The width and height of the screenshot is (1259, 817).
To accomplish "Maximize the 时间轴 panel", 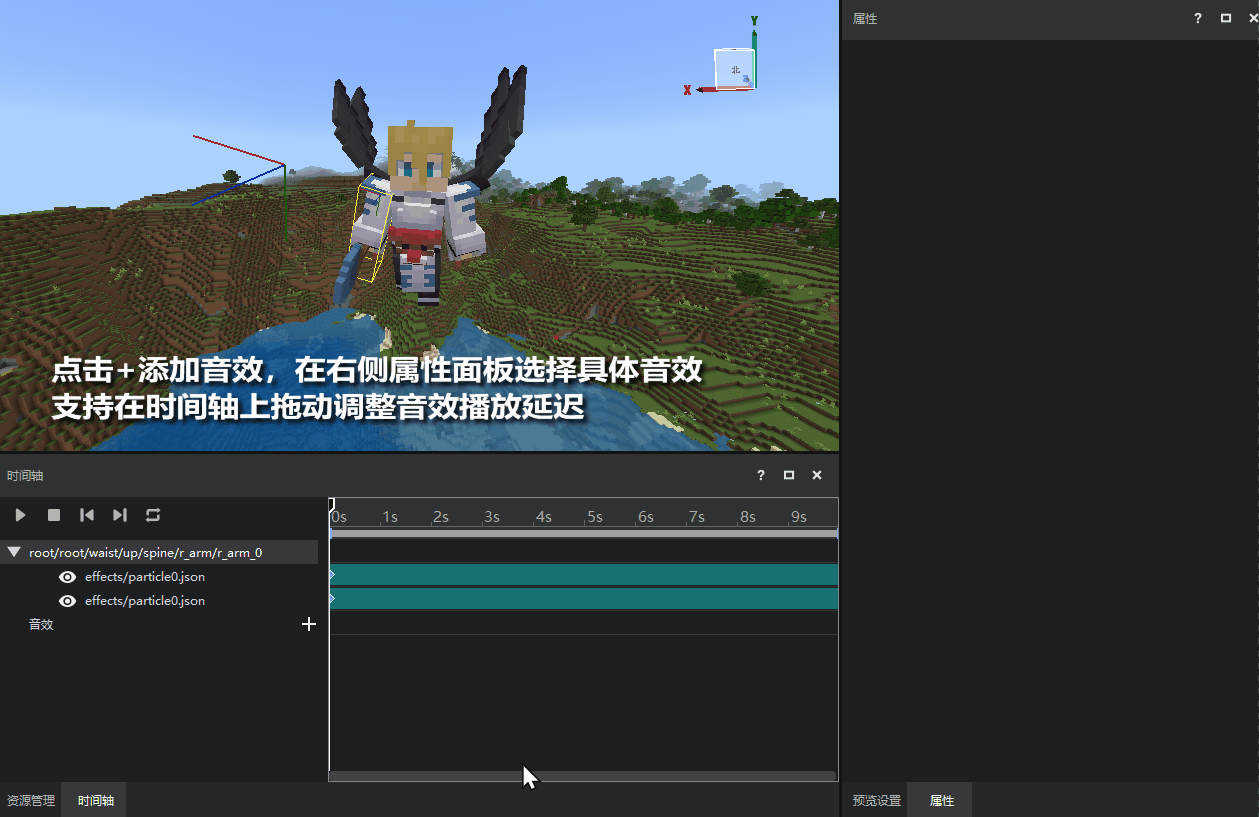I will pos(789,475).
